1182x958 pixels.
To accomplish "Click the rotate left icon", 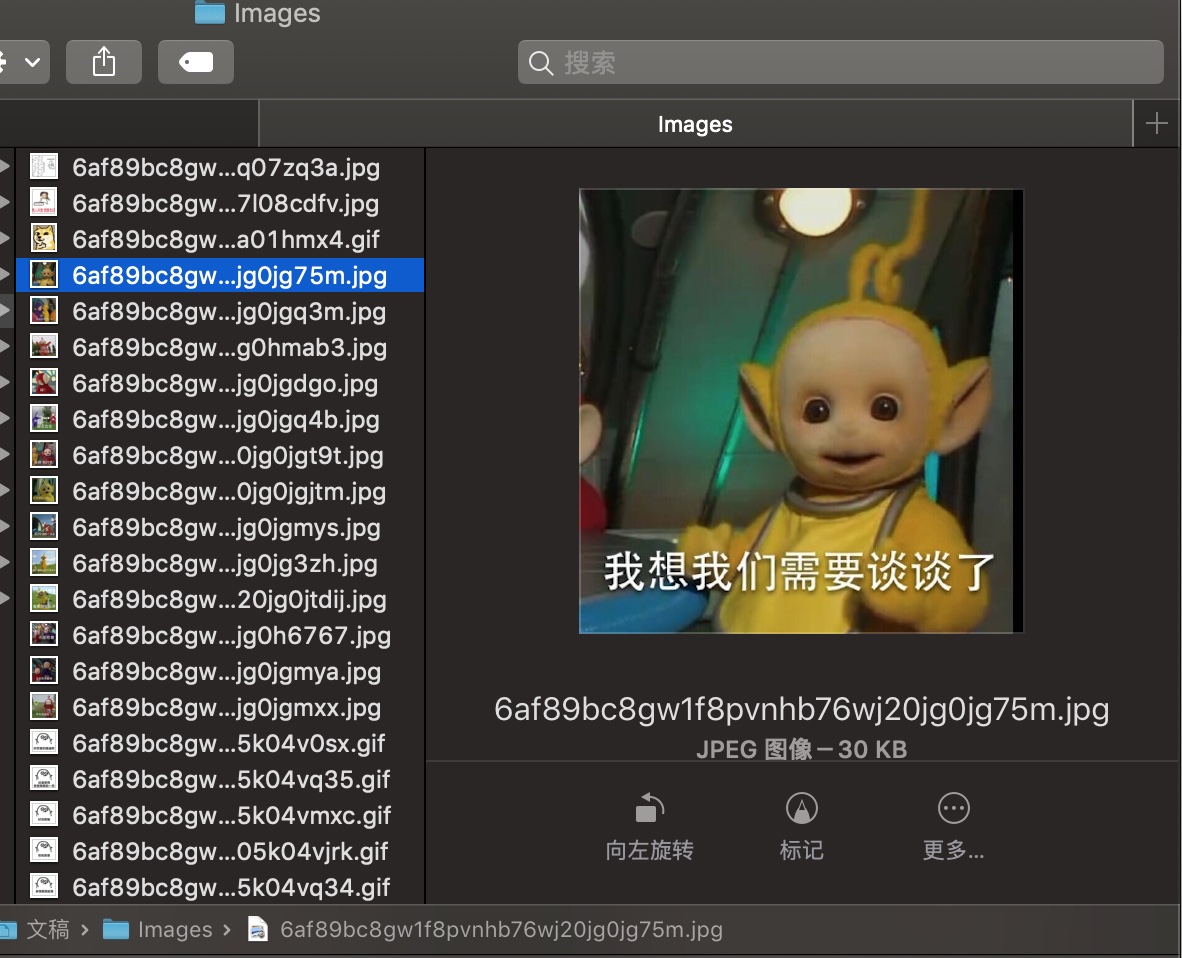I will click(650, 808).
